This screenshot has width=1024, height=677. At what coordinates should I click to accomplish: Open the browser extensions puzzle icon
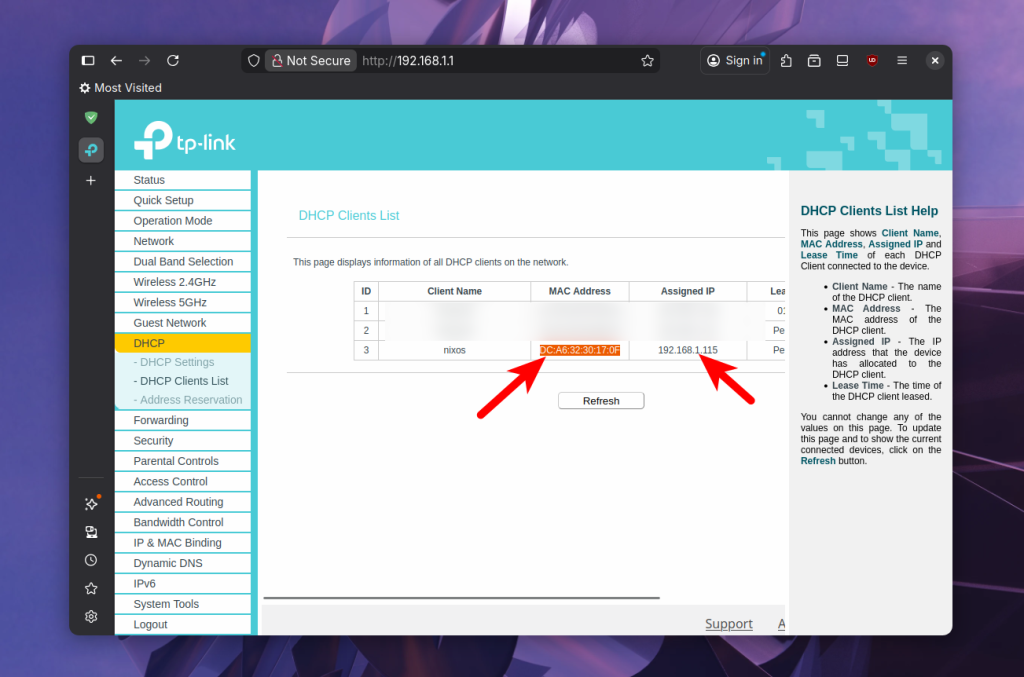coord(786,61)
